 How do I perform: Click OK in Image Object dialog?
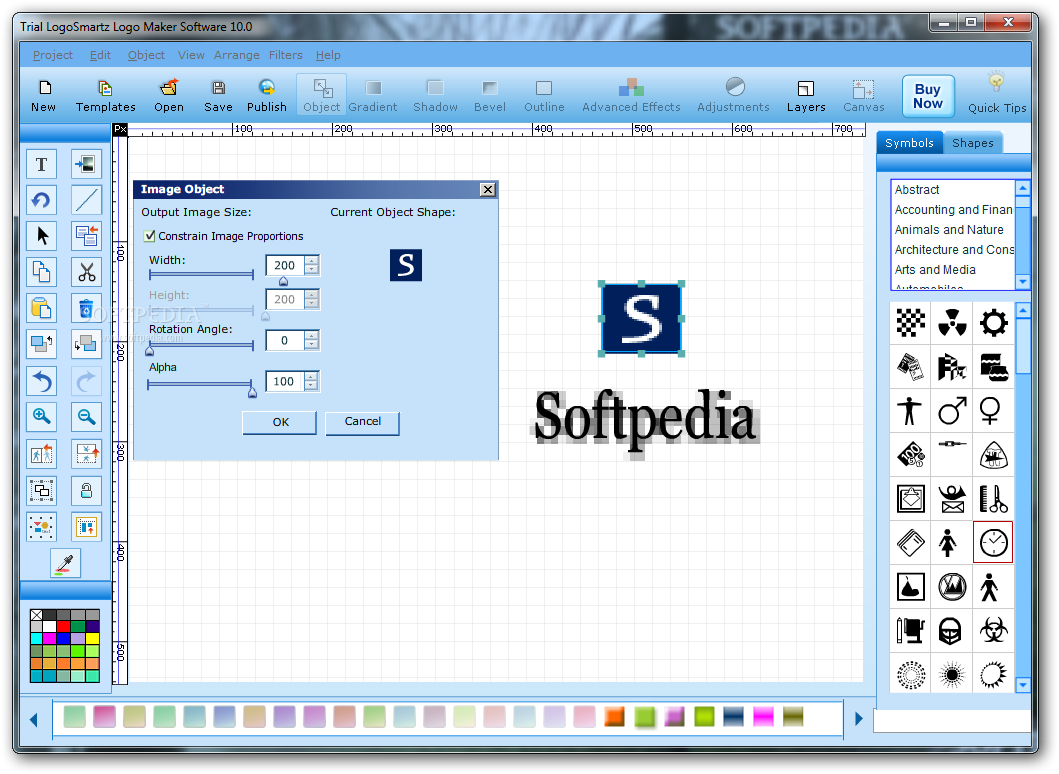[x=280, y=422]
